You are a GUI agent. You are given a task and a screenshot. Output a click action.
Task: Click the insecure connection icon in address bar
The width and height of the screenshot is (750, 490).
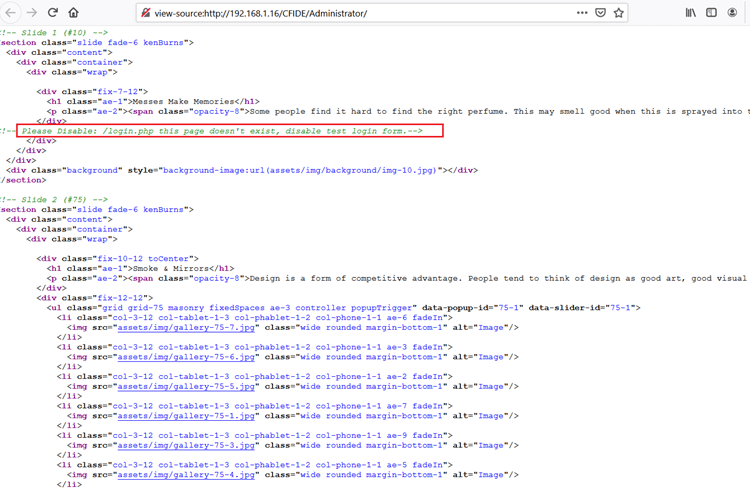click(146, 13)
